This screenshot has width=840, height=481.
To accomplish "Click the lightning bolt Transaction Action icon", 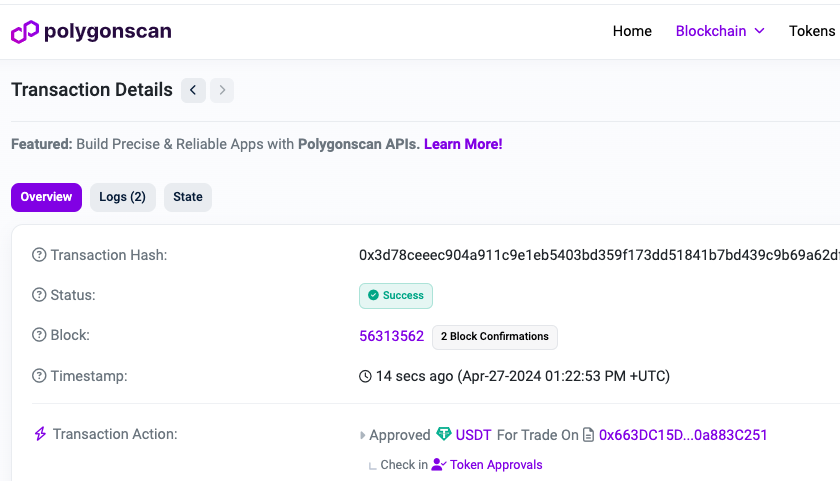I will pyautogui.click(x=40, y=434).
